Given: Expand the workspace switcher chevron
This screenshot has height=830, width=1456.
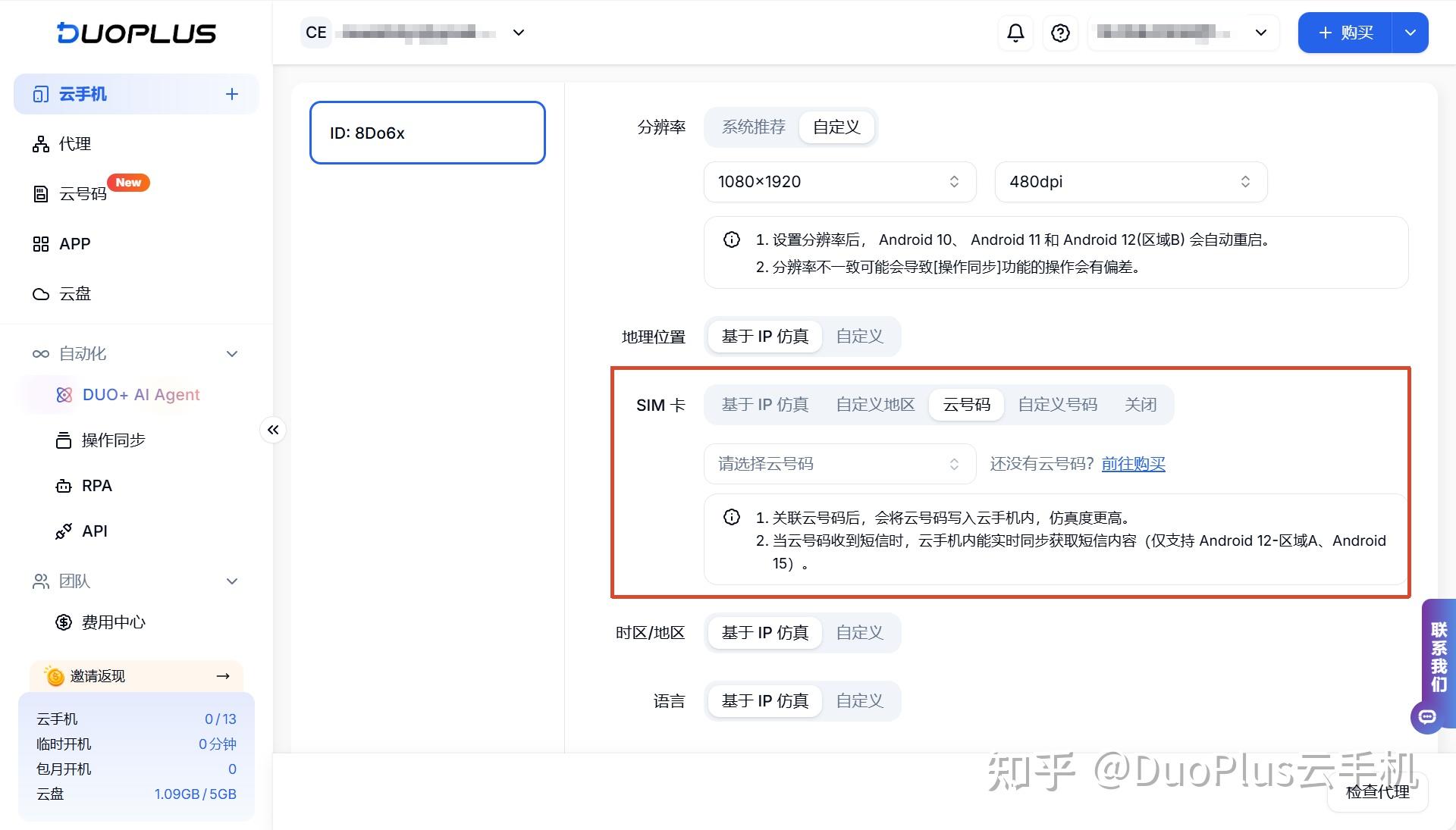Looking at the screenshot, I should pyautogui.click(x=519, y=33).
